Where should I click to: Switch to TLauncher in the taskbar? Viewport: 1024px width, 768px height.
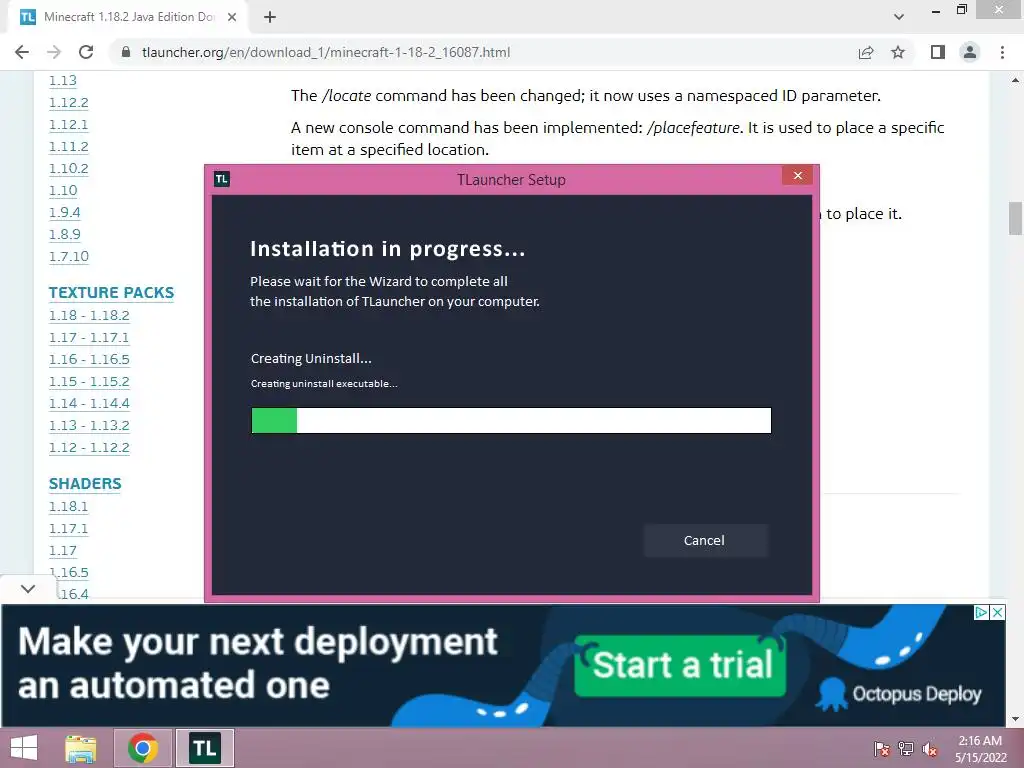pyautogui.click(x=205, y=748)
